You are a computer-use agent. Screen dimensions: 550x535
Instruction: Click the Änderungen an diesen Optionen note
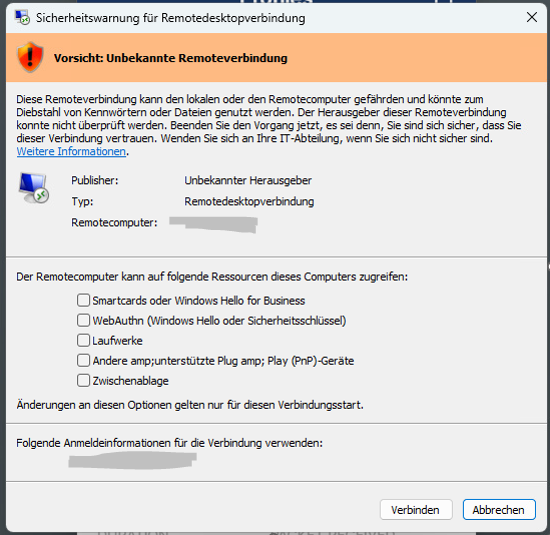coord(190,405)
